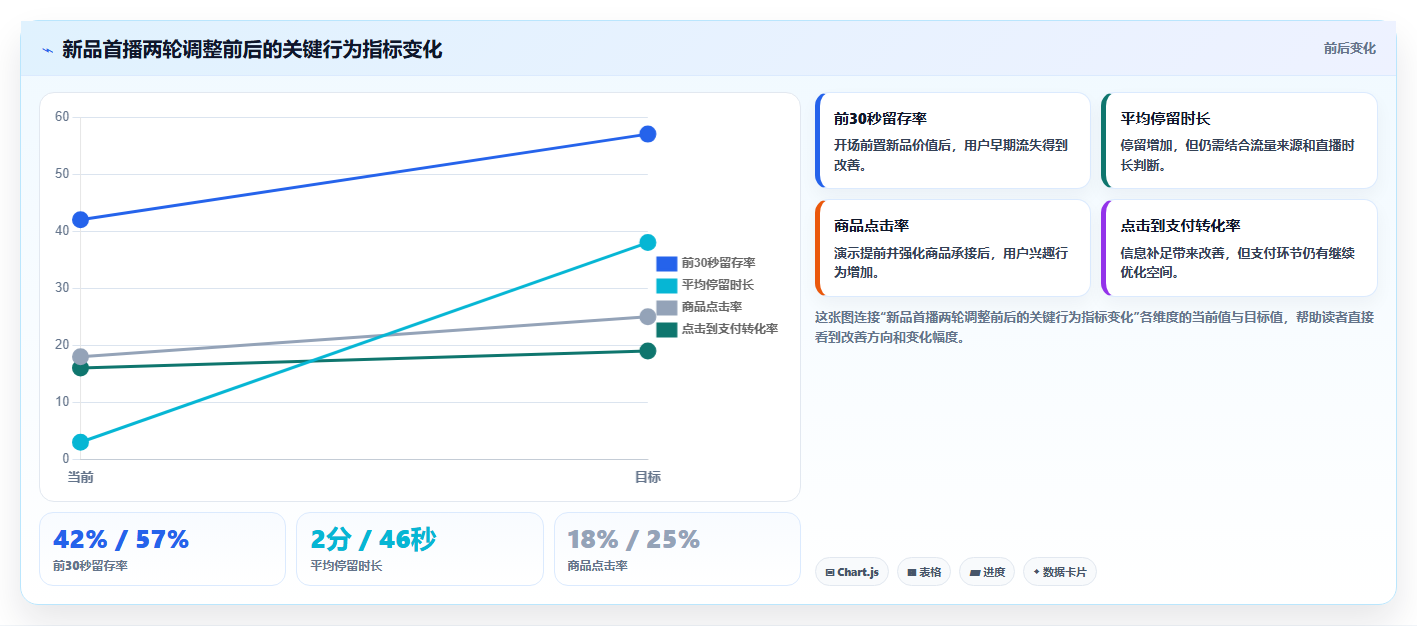Click the 2分 / 46秒 stat card

pos(420,549)
